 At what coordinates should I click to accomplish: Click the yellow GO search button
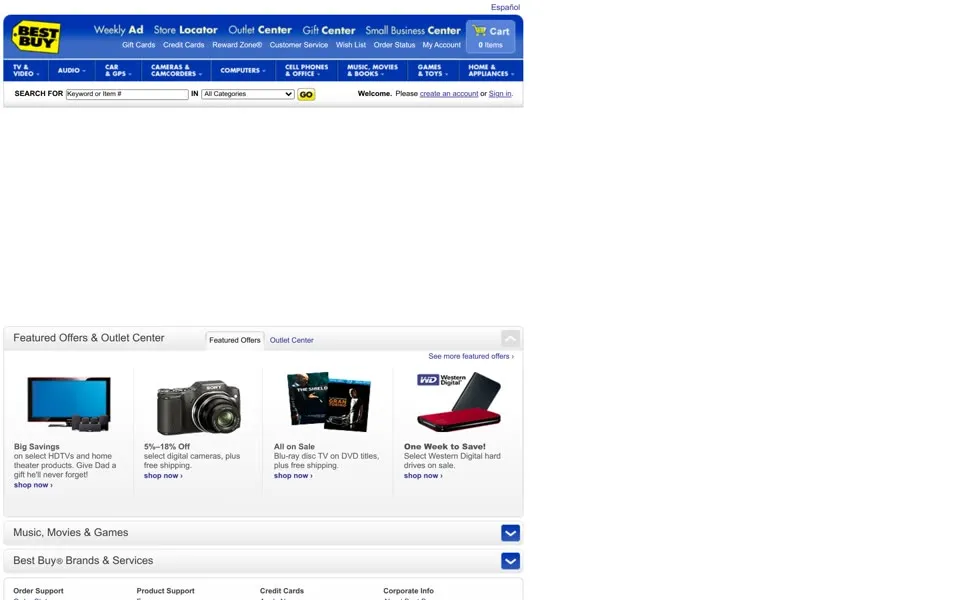[x=306, y=95]
